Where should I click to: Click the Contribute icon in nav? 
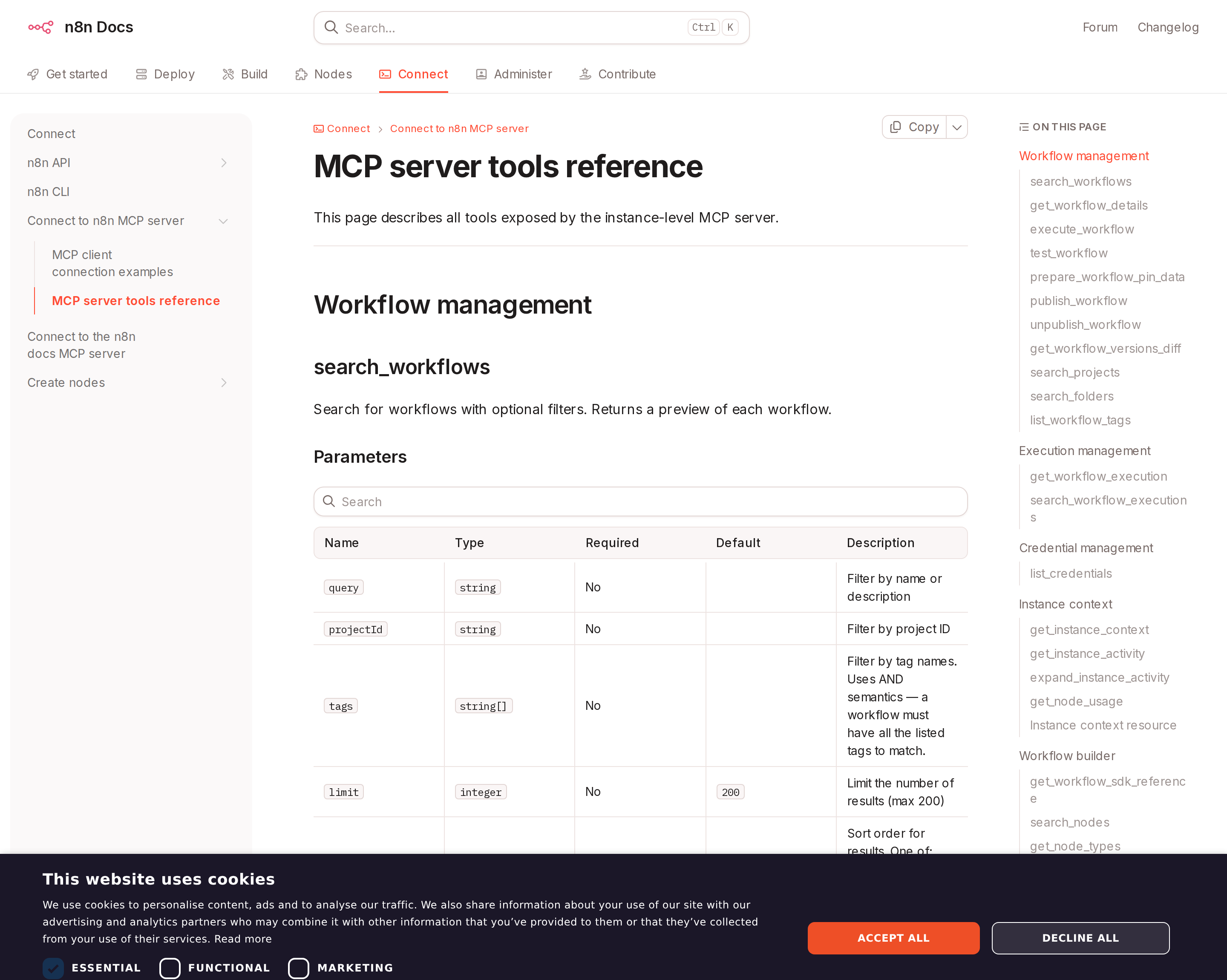point(585,75)
